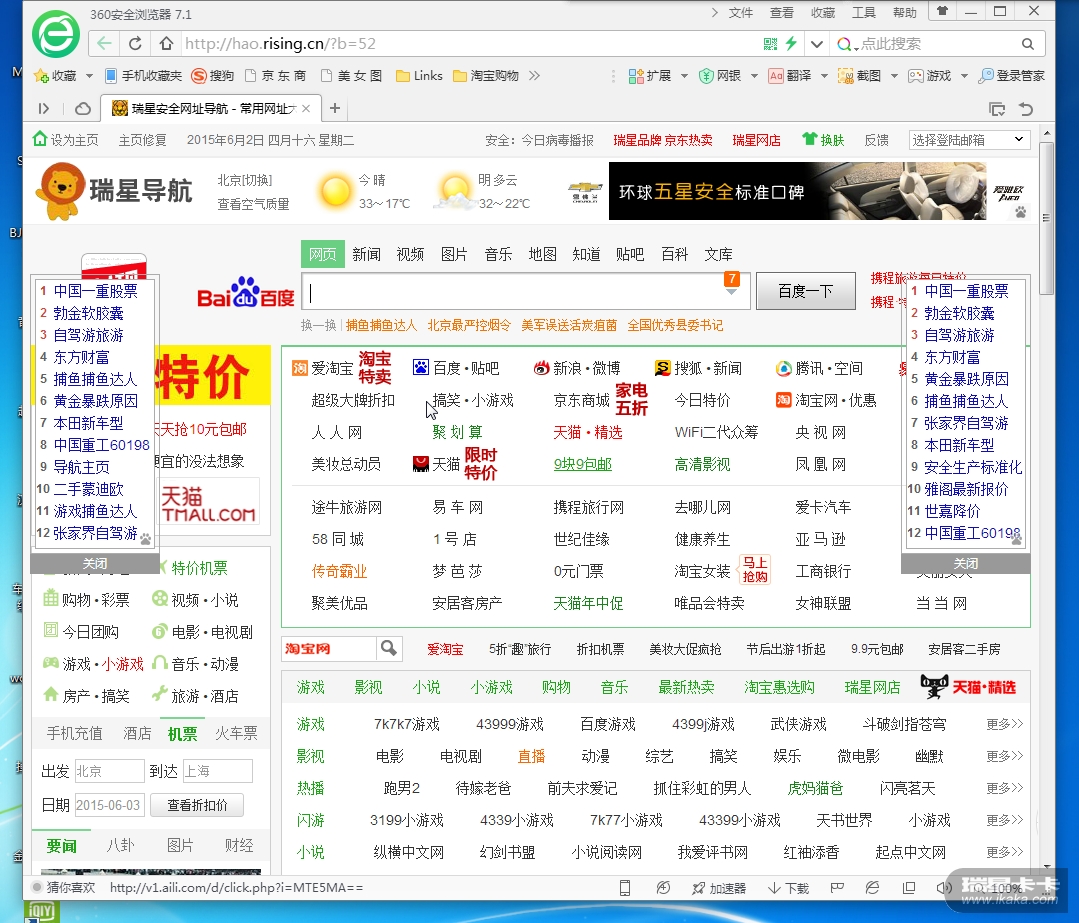
Task: Open the 工具 menu
Action: click(863, 13)
